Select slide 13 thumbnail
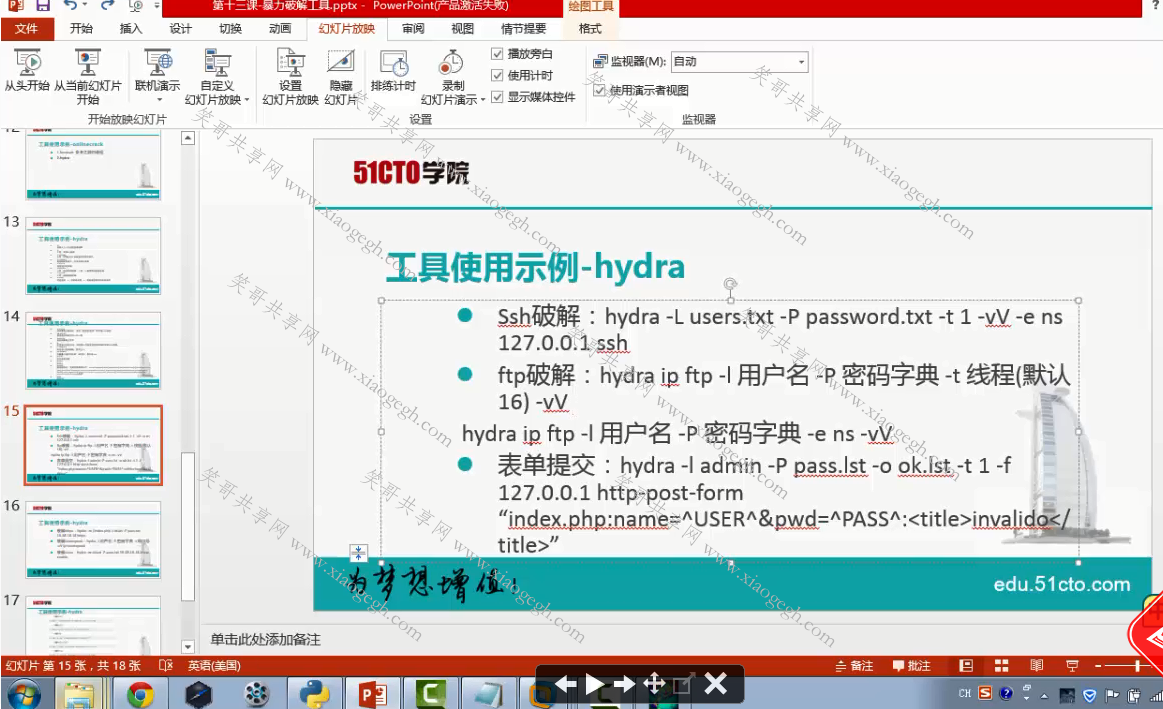This screenshot has width=1163, height=709. coord(93,256)
